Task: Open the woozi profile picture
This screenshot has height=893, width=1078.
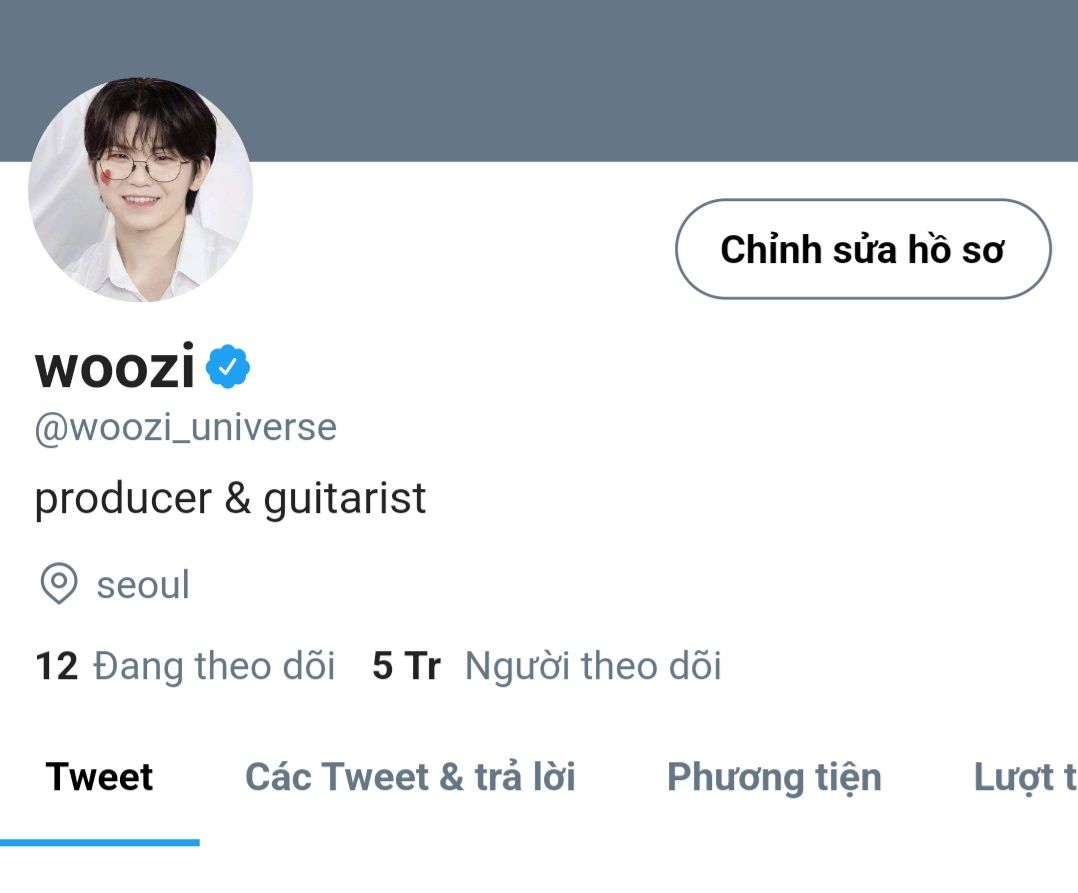Action: click(x=140, y=190)
